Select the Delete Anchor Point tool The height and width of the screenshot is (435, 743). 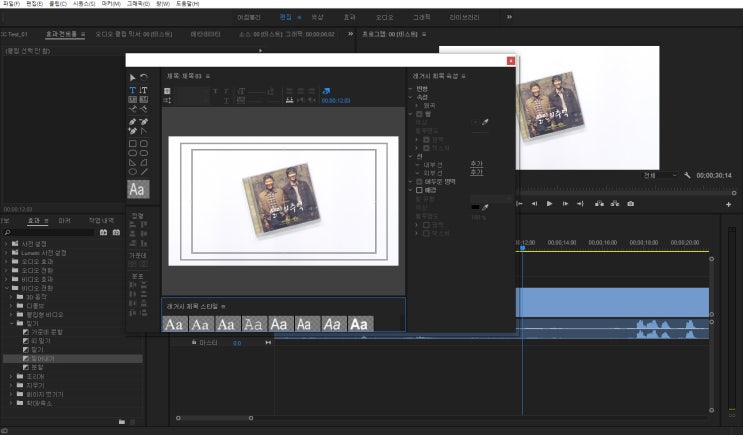pos(144,122)
